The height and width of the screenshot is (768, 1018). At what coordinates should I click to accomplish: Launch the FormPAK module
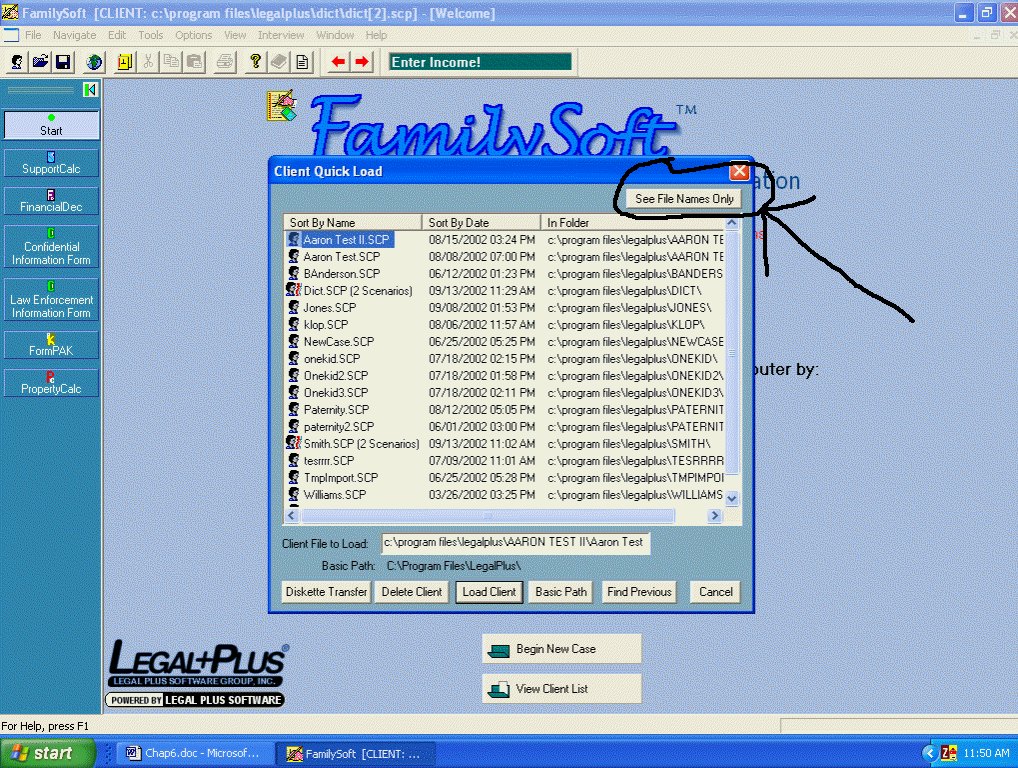[51, 345]
